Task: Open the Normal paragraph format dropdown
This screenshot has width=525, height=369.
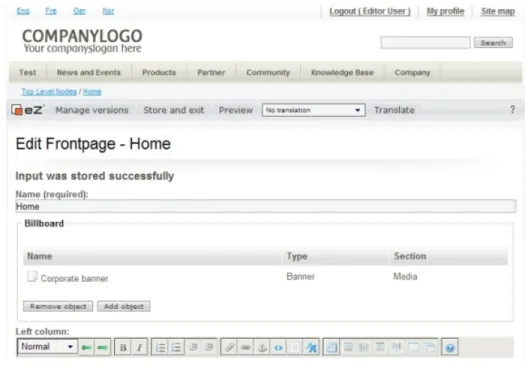Action: click(x=47, y=347)
